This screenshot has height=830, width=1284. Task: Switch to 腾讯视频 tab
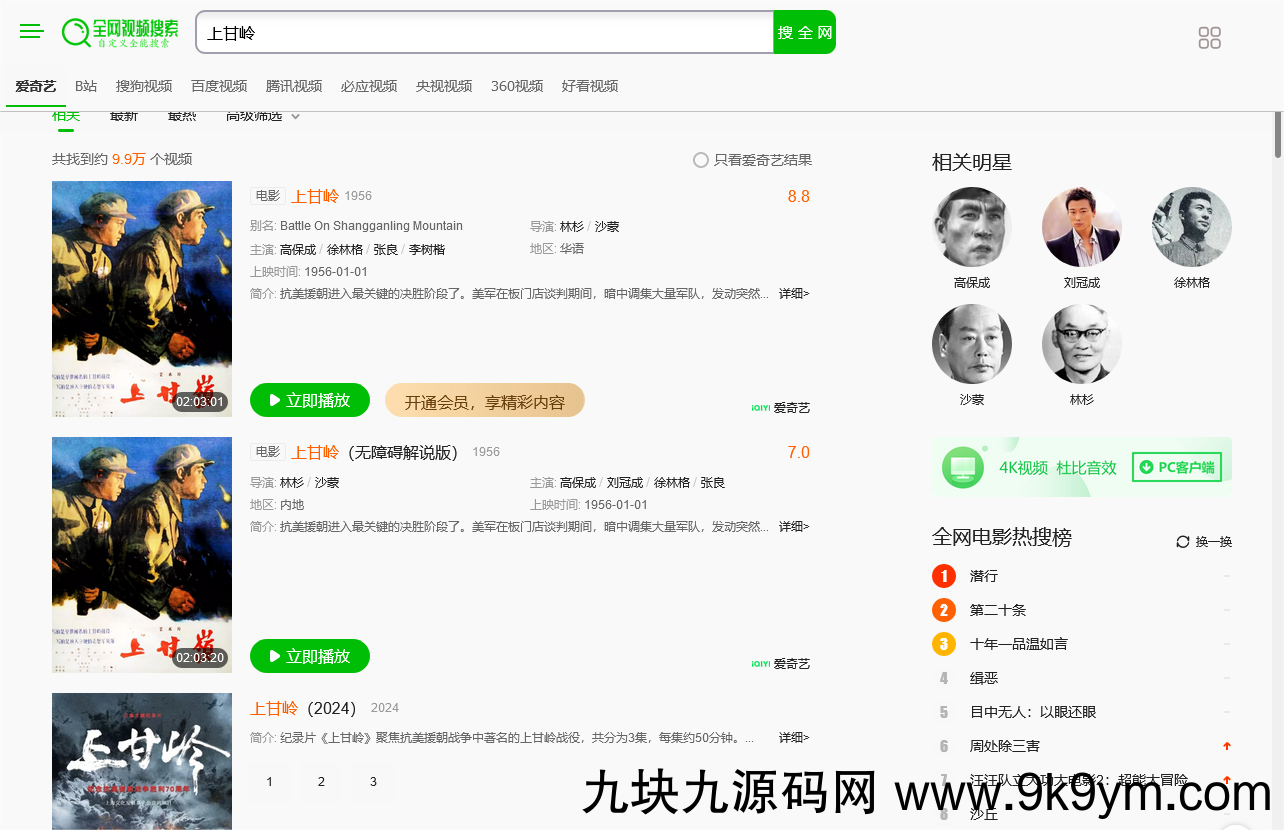(294, 86)
